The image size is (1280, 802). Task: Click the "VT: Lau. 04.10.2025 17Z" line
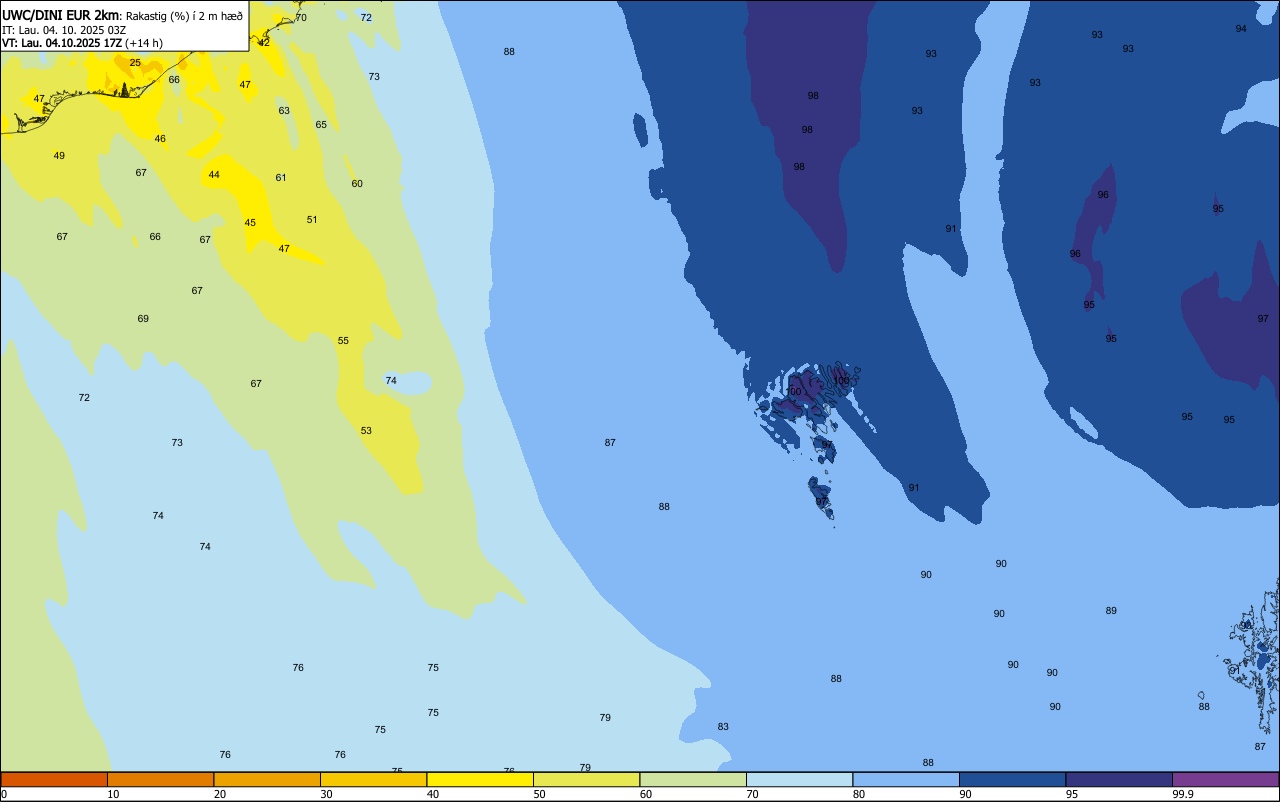point(62,43)
